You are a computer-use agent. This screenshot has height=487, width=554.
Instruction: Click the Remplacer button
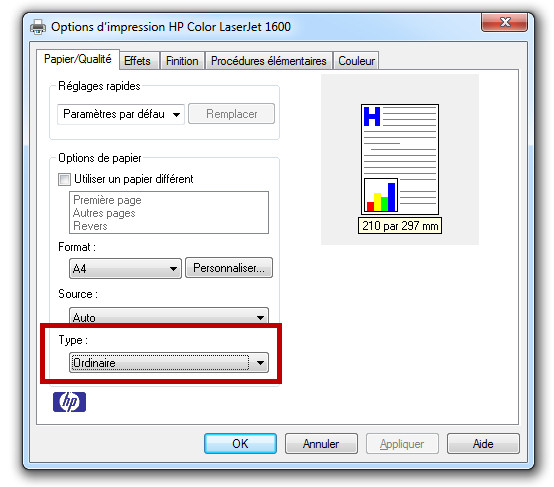[x=232, y=114]
